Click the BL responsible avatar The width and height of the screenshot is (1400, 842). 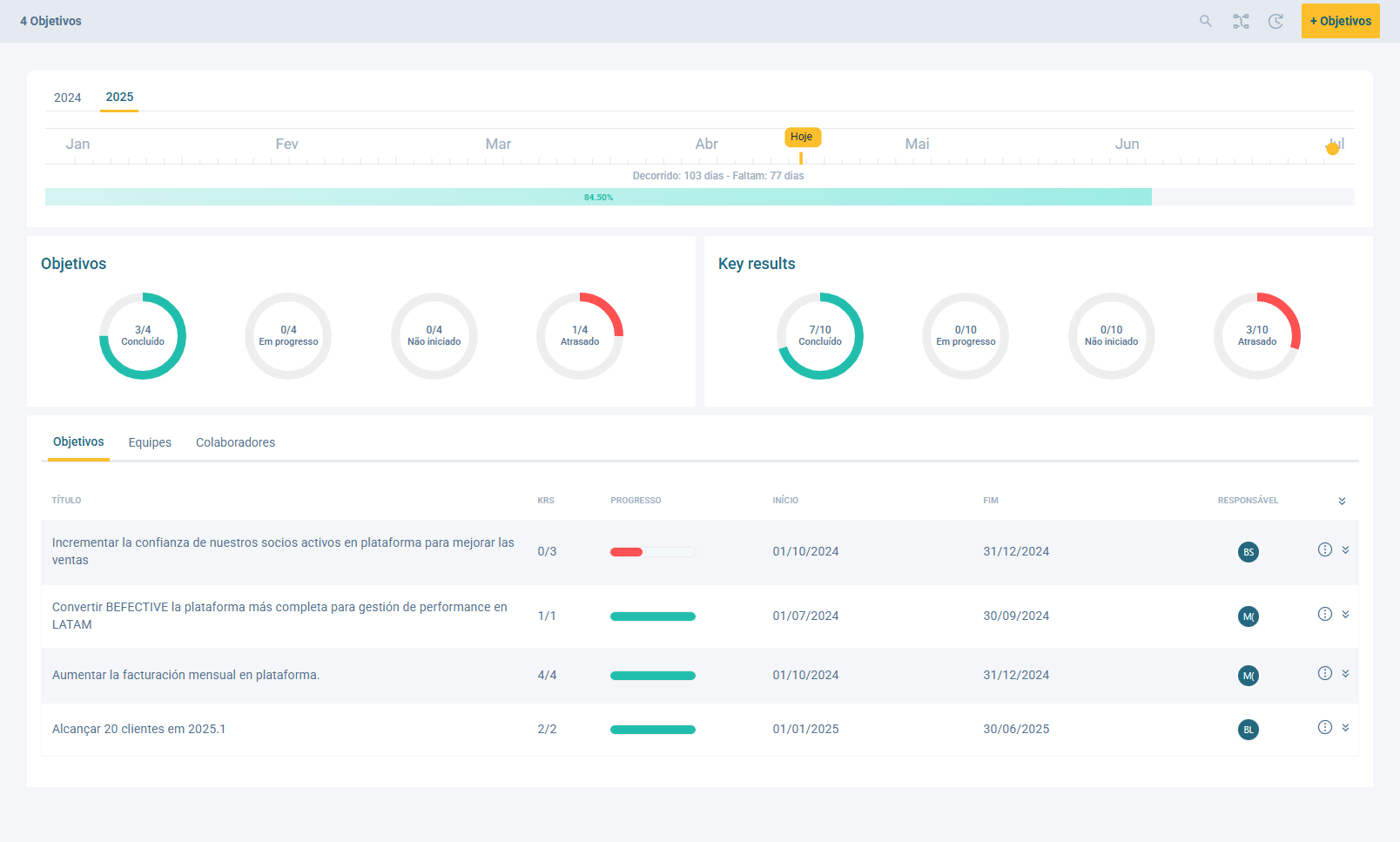(x=1248, y=730)
